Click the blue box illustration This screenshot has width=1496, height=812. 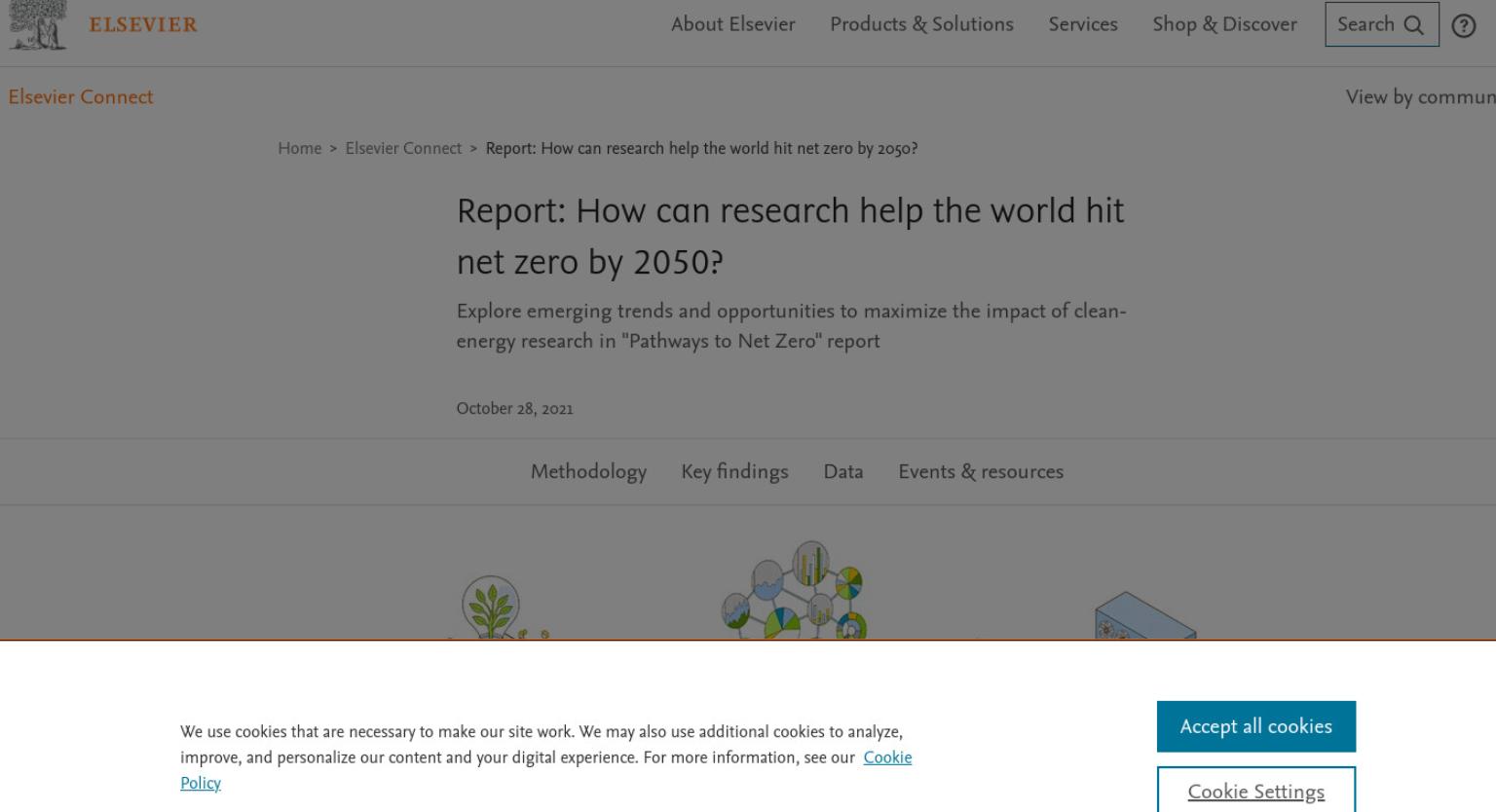pos(1144,615)
